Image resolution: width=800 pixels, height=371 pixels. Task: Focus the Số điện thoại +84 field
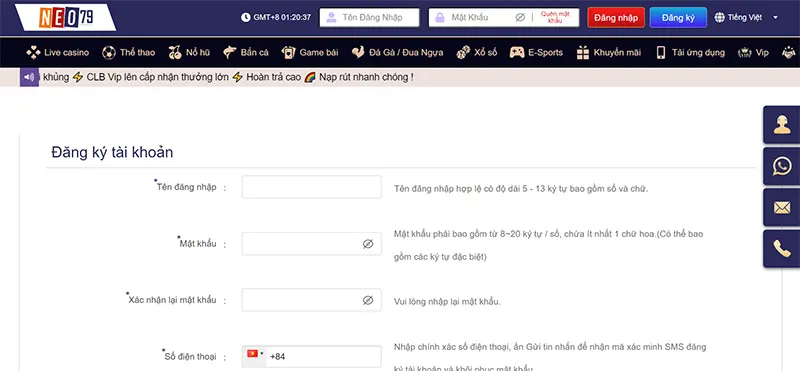point(312,357)
